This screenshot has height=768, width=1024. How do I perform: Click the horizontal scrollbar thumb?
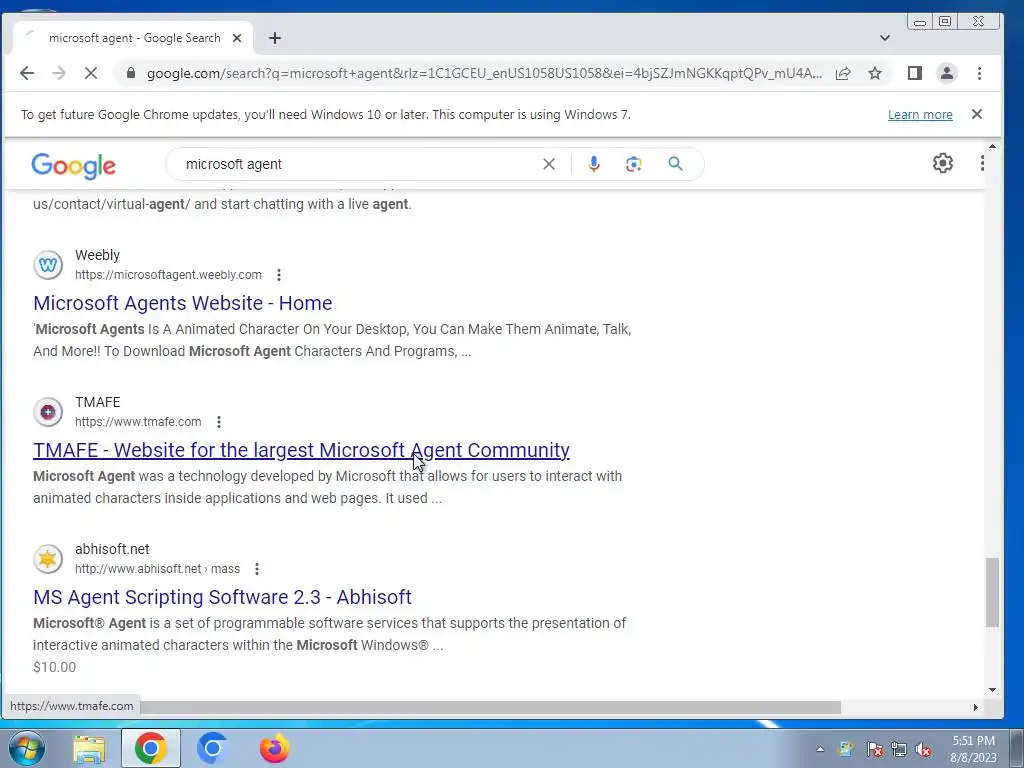tap(490, 707)
